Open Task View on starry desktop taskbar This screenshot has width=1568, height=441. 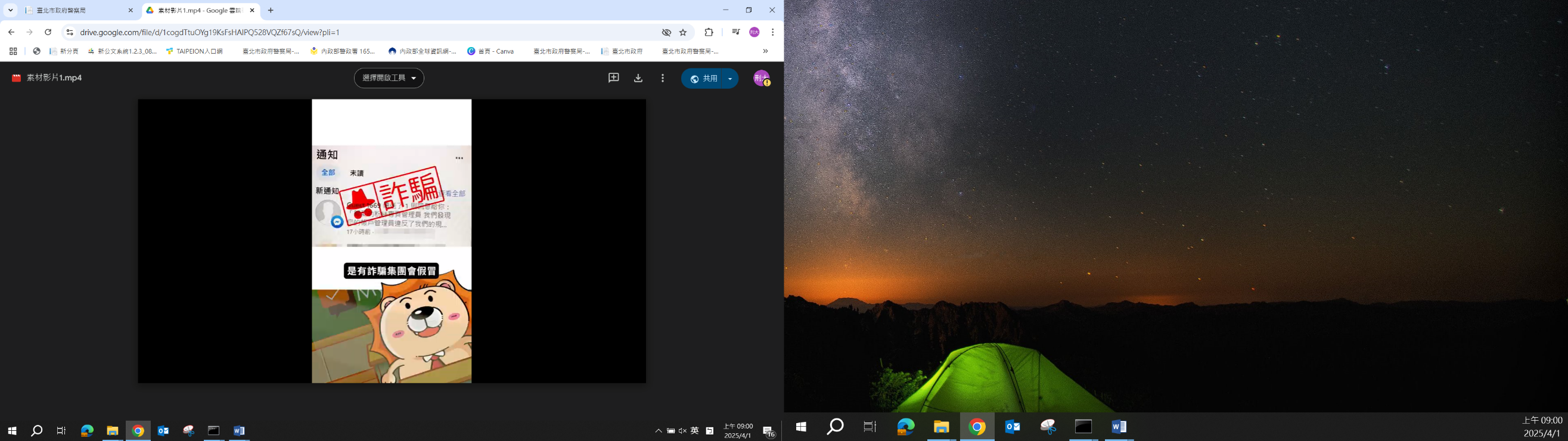click(x=870, y=427)
